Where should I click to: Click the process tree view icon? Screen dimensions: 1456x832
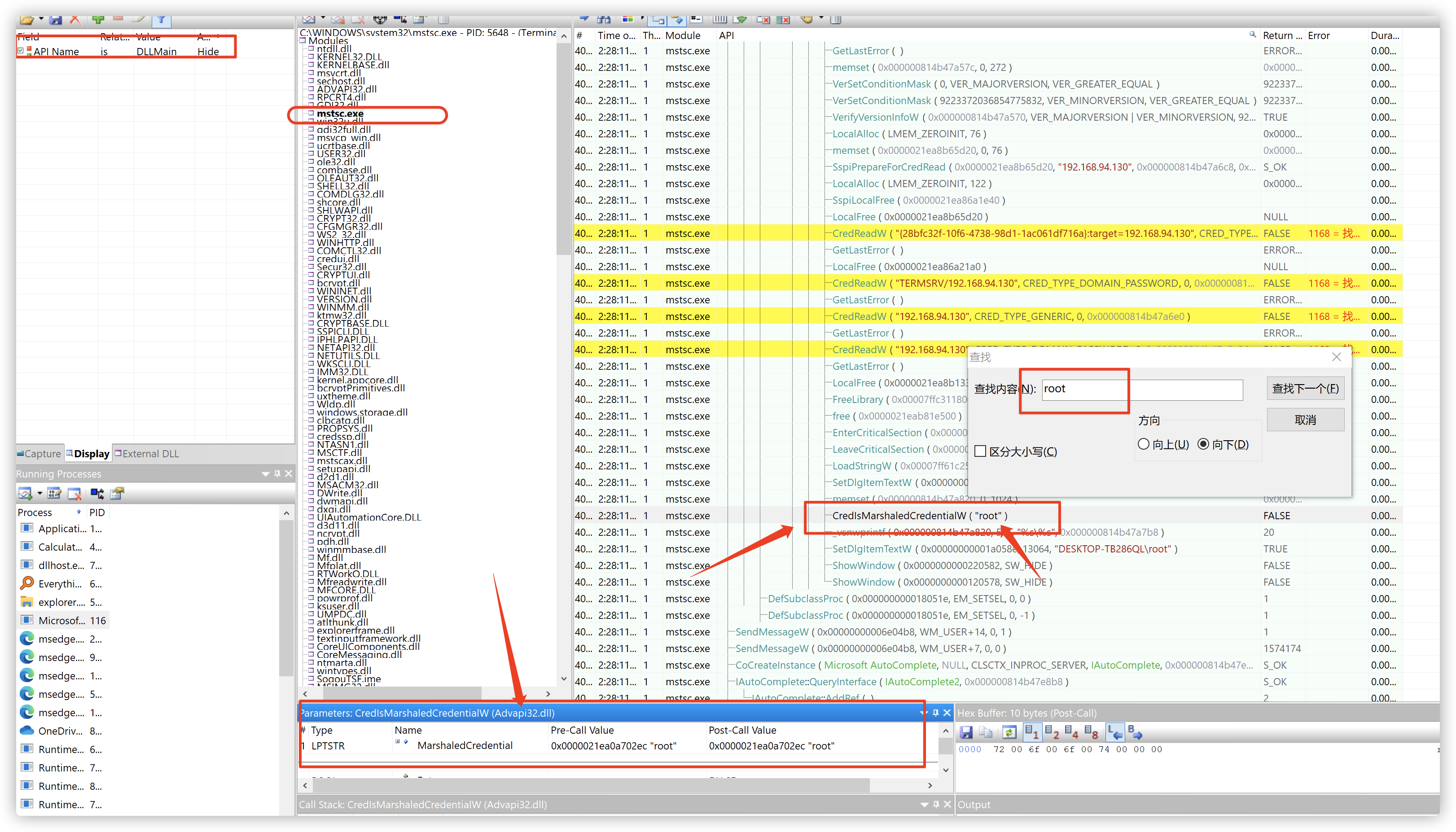pyautogui.click(x=97, y=493)
